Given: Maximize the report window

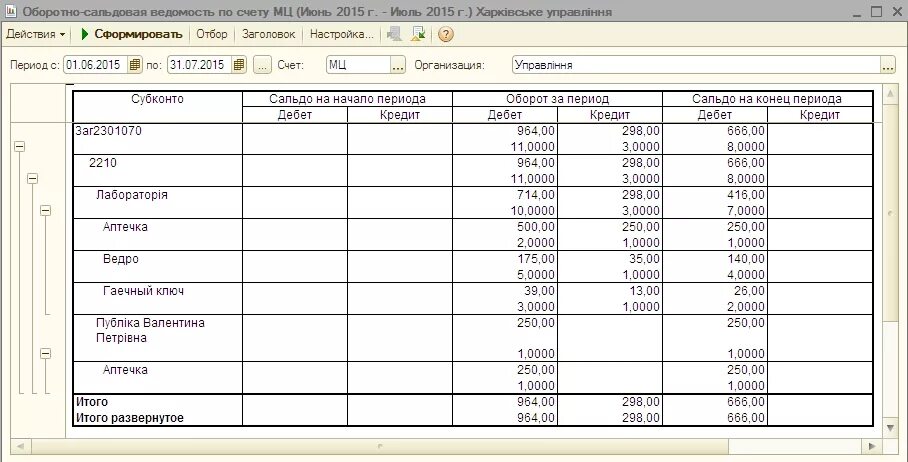Looking at the screenshot, I should [x=876, y=11].
